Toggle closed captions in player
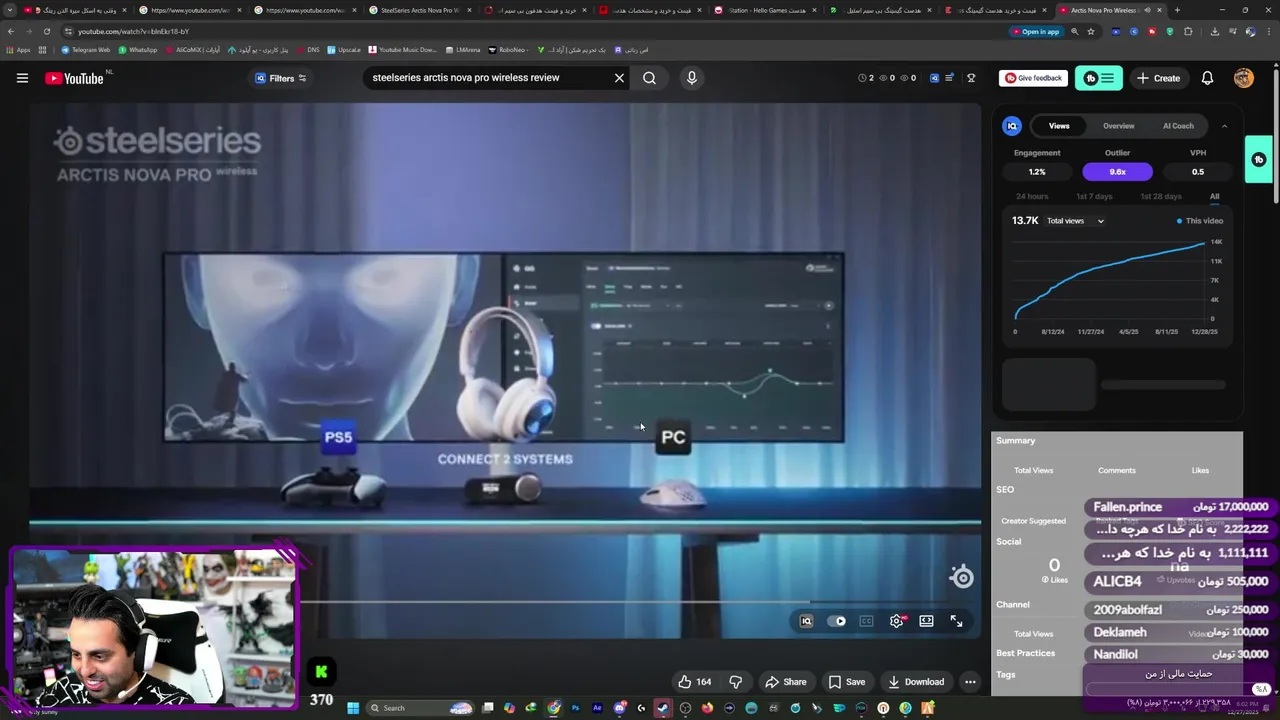This screenshot has width=1280, height=720. (x=866, y=621)
